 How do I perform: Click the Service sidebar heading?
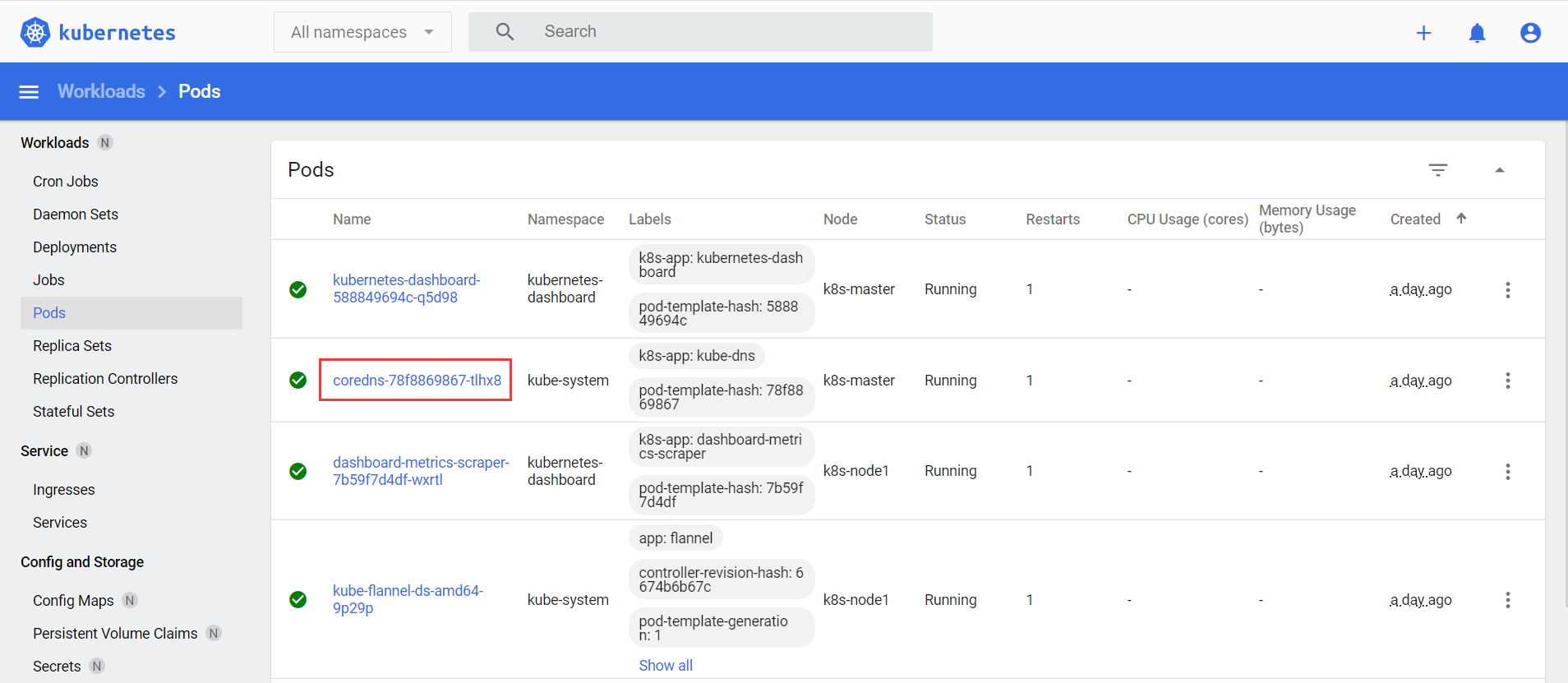[x=44, y=451]
